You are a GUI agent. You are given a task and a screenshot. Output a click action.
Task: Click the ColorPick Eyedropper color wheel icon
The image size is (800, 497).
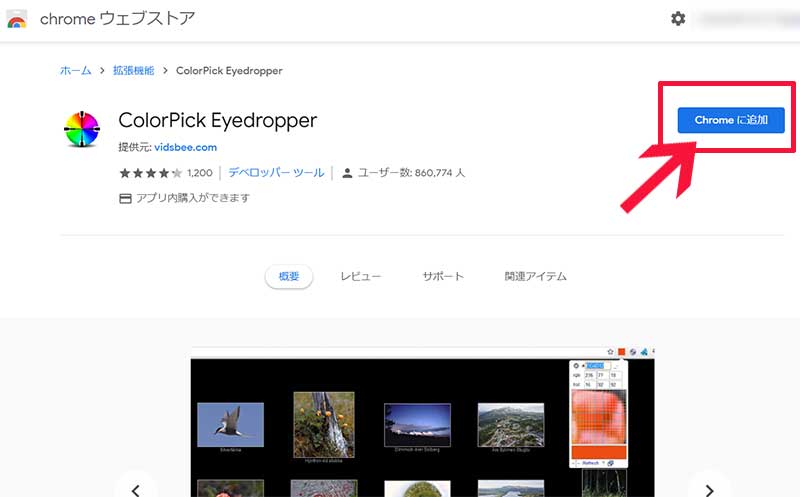coord(82,129)
